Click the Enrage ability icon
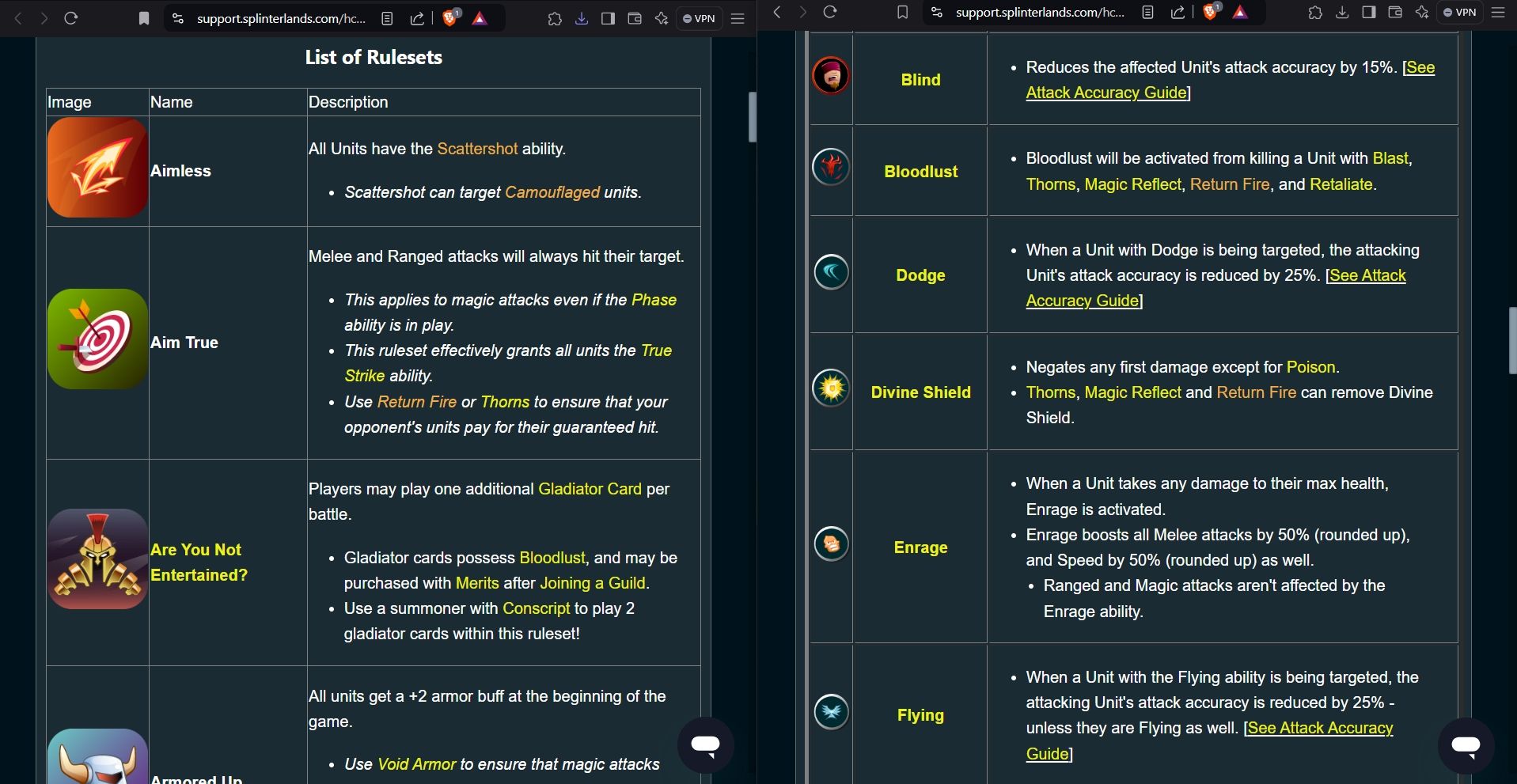The height and width of the screenshot is (784, 1517). pos(831,543)
